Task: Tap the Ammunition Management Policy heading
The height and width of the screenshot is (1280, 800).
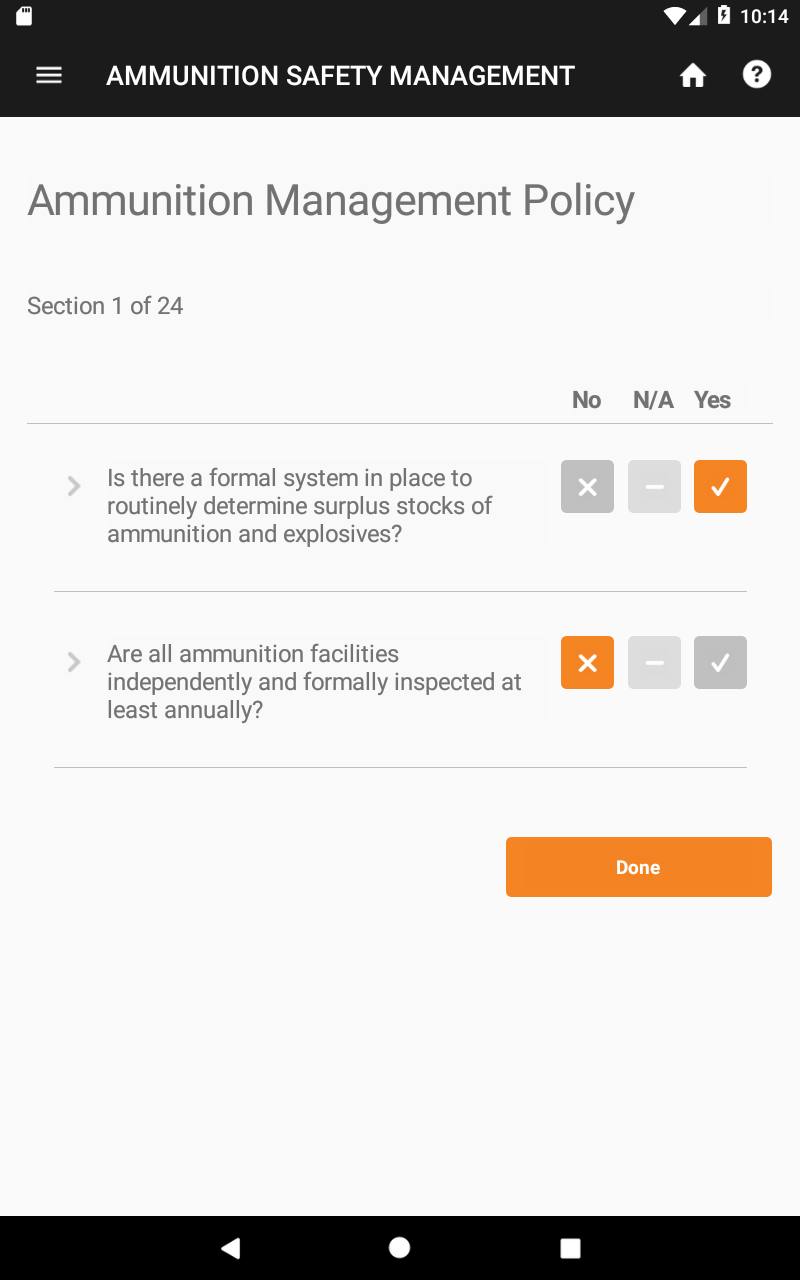Action: click(331, 201)
